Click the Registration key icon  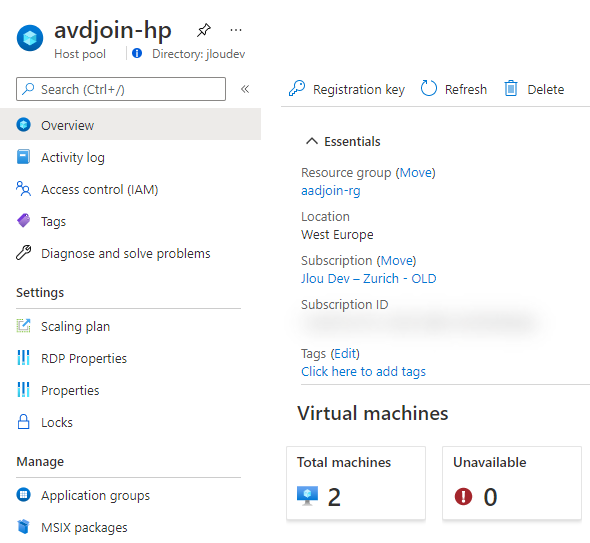point(297,88)
